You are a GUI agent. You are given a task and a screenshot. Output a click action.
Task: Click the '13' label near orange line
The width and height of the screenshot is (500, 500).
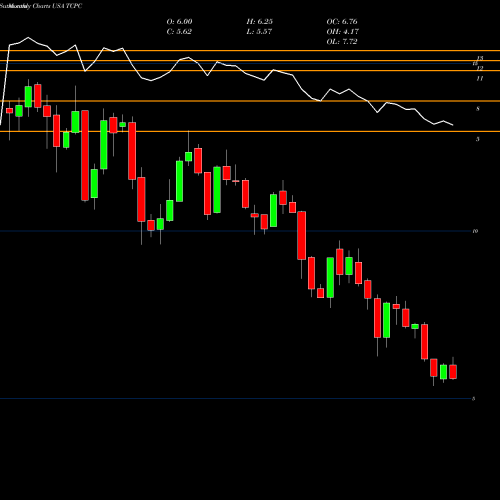[x=480, y=58]
